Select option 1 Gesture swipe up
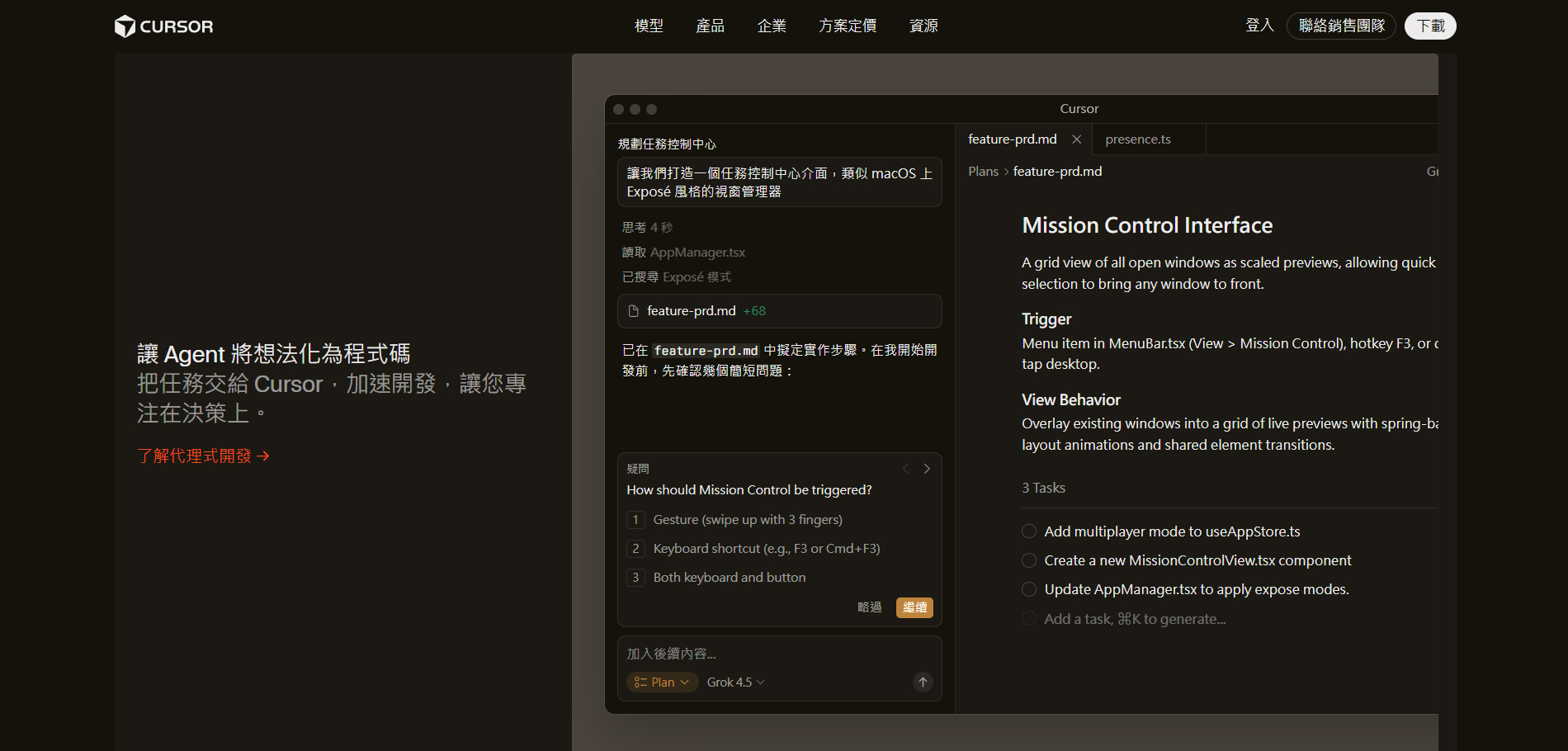 coord(734,520)
